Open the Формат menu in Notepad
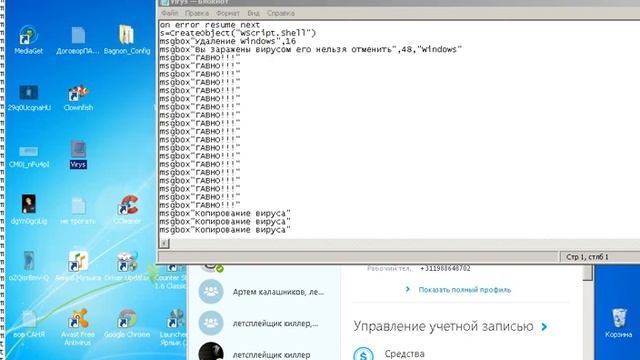Image resolution: width=640 pixels, height=360 pixels. tap(228, 13)
